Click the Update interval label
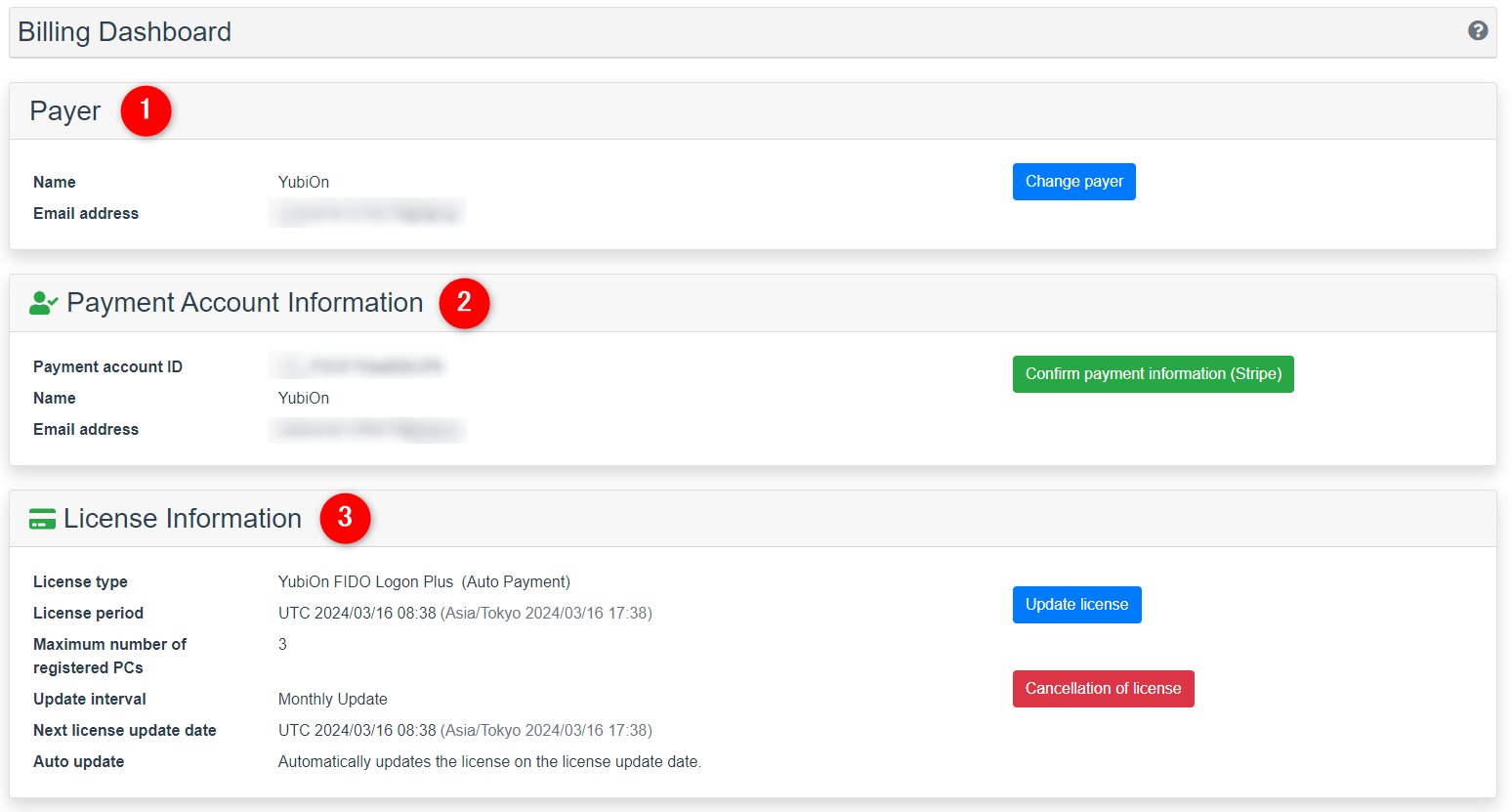 pyautogui.click(x=90, y=700)
